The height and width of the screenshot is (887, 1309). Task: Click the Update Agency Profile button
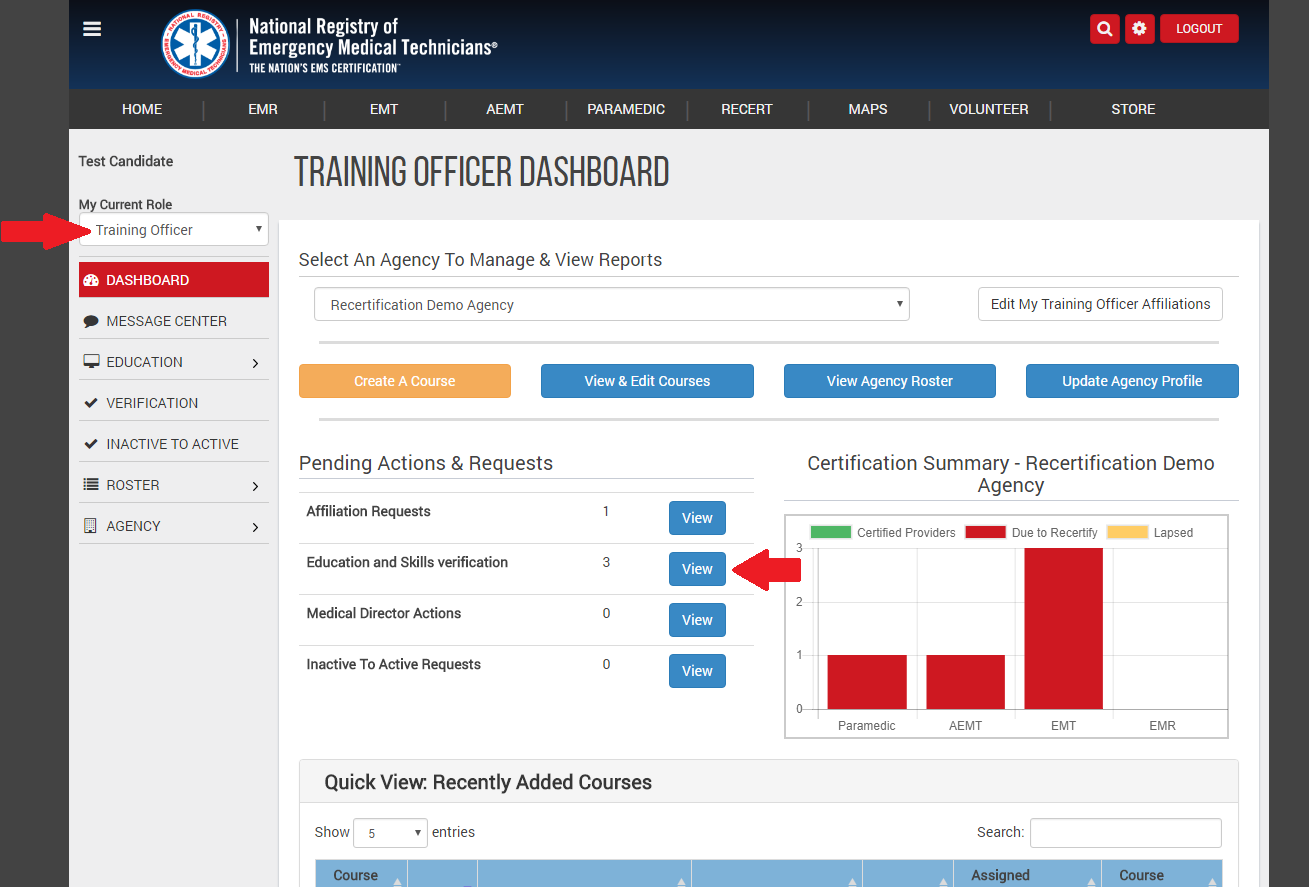1132,381
